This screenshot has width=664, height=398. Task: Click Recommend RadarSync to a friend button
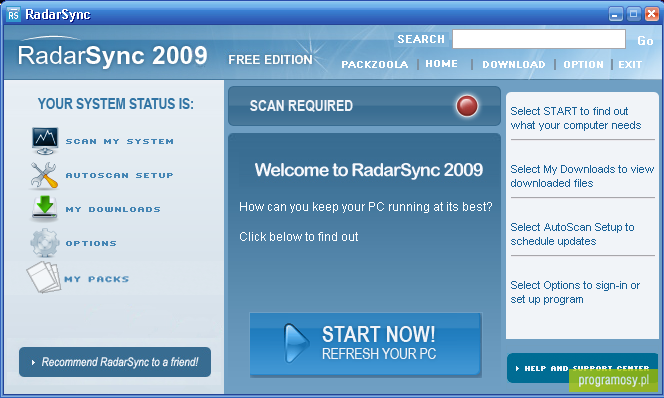[115, 362]
